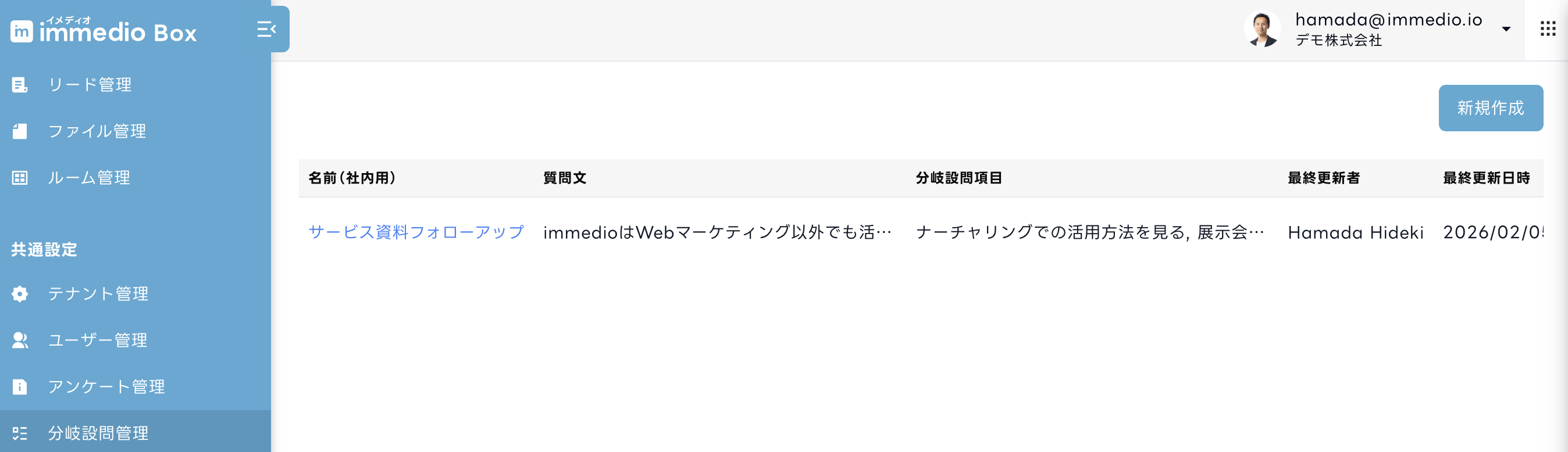Click the 最終更新日時 column header
The height and width of the screenshot is (452, 1568).
(1486, 178)
